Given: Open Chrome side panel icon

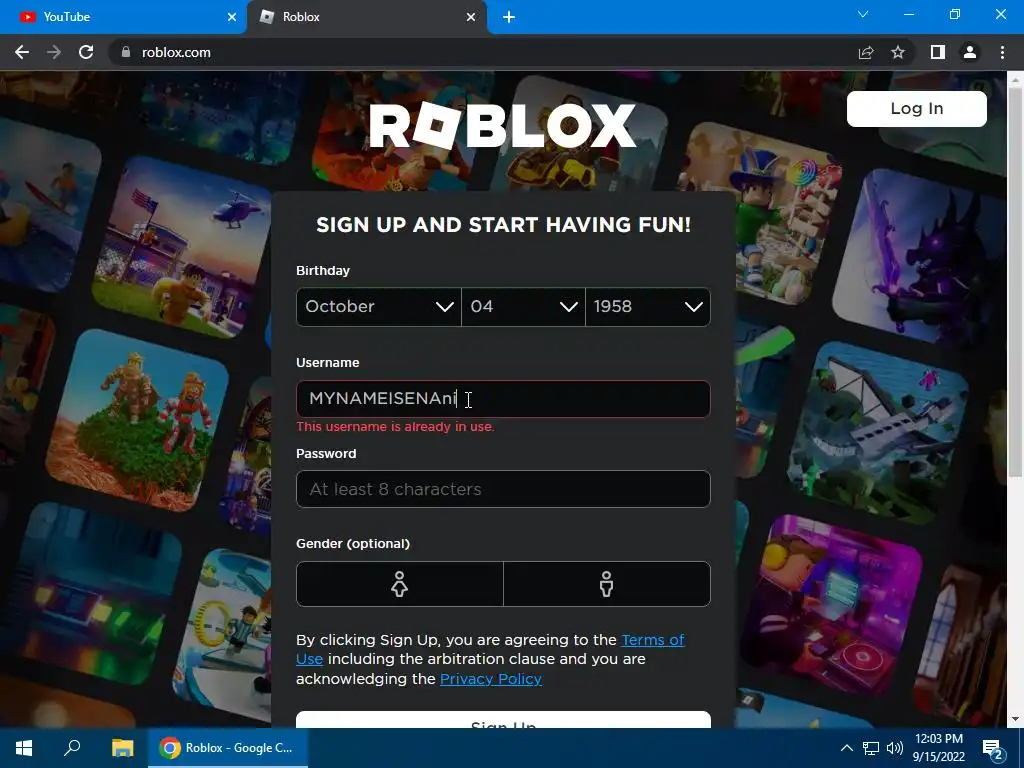Looking at the screenshot, I should tap(938, 52).
